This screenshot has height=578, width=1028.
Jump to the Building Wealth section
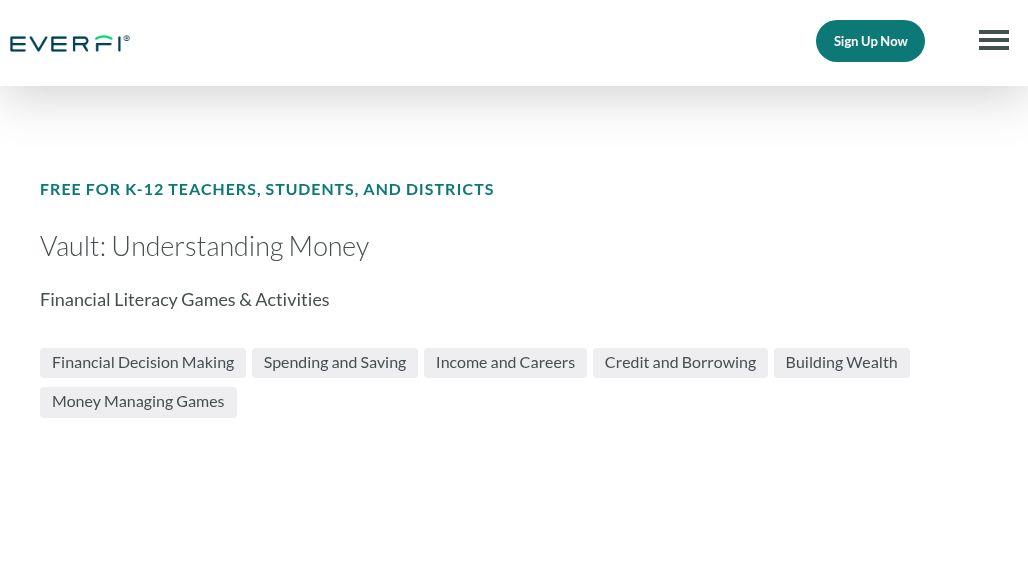point(841,362)
